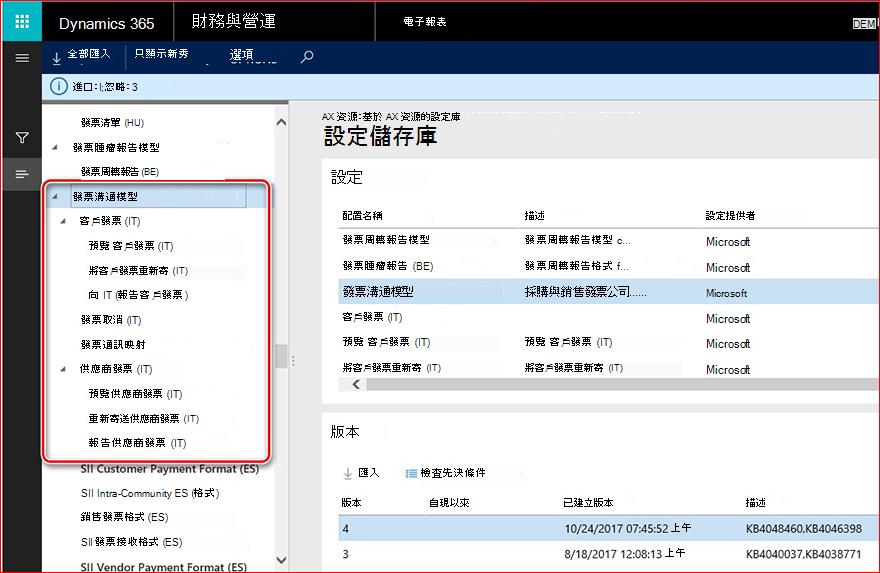Select SII 發票接收格式 (ES) tree item

131,542
